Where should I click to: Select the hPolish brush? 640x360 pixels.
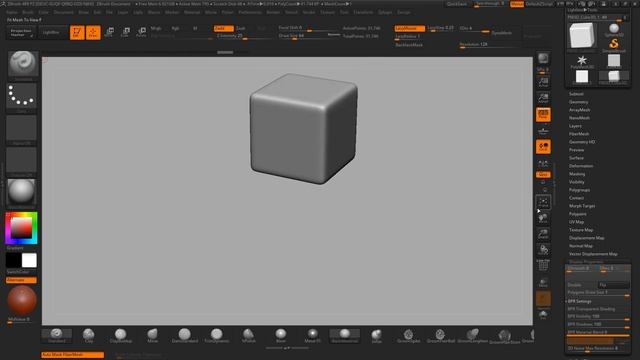(249, 336)
